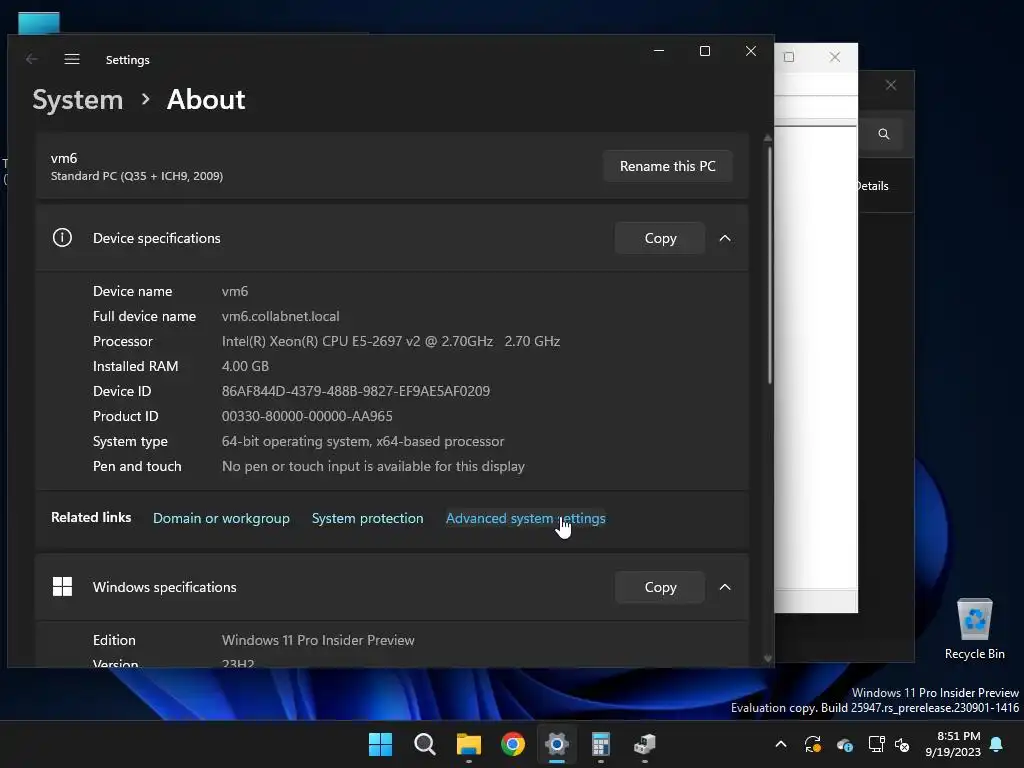This screenshot has width=1024, height=768.
Task: Open the notification bell
Action: tap(997, 744)
